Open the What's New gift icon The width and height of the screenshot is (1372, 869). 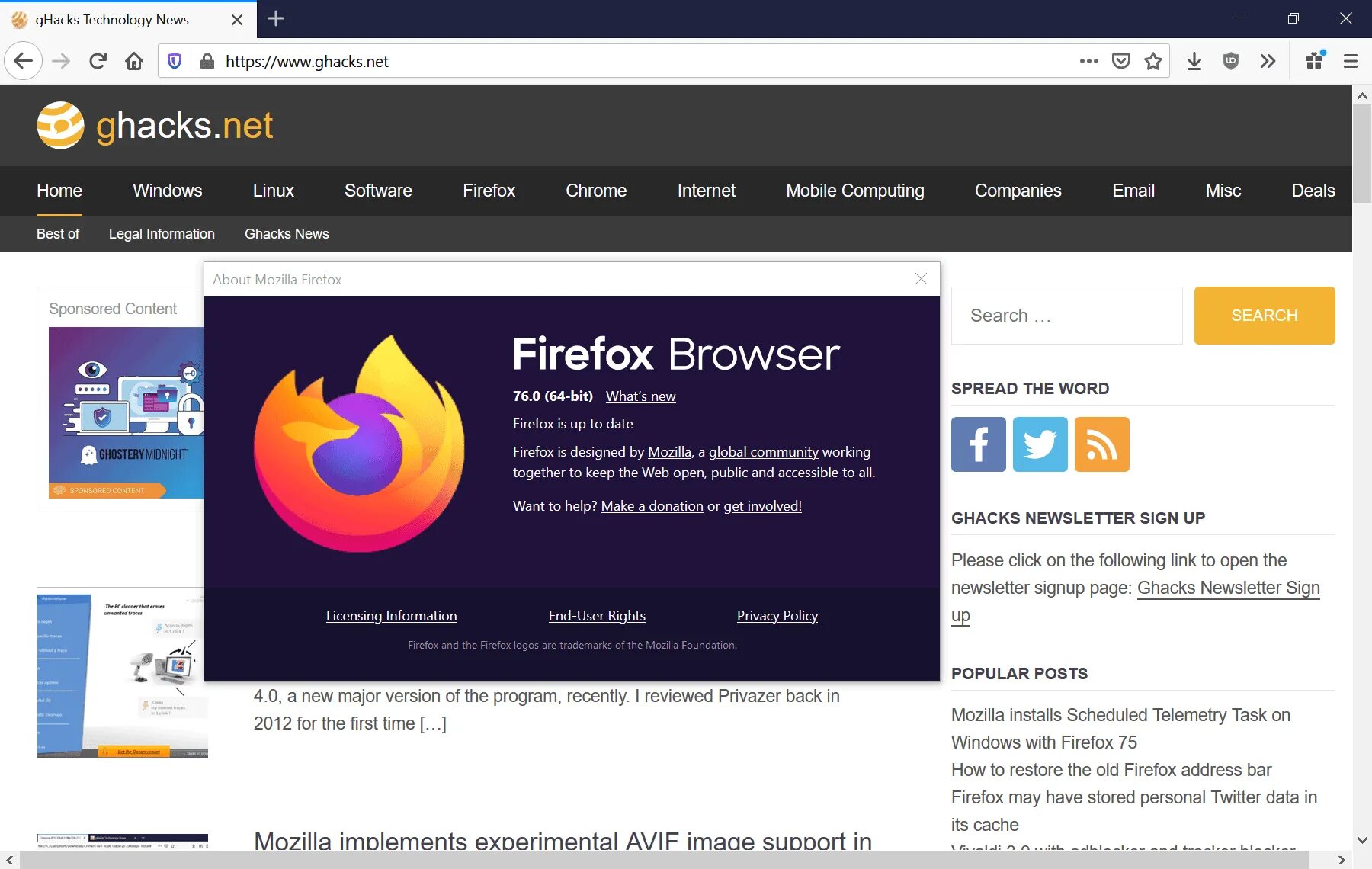[1315, 61]
